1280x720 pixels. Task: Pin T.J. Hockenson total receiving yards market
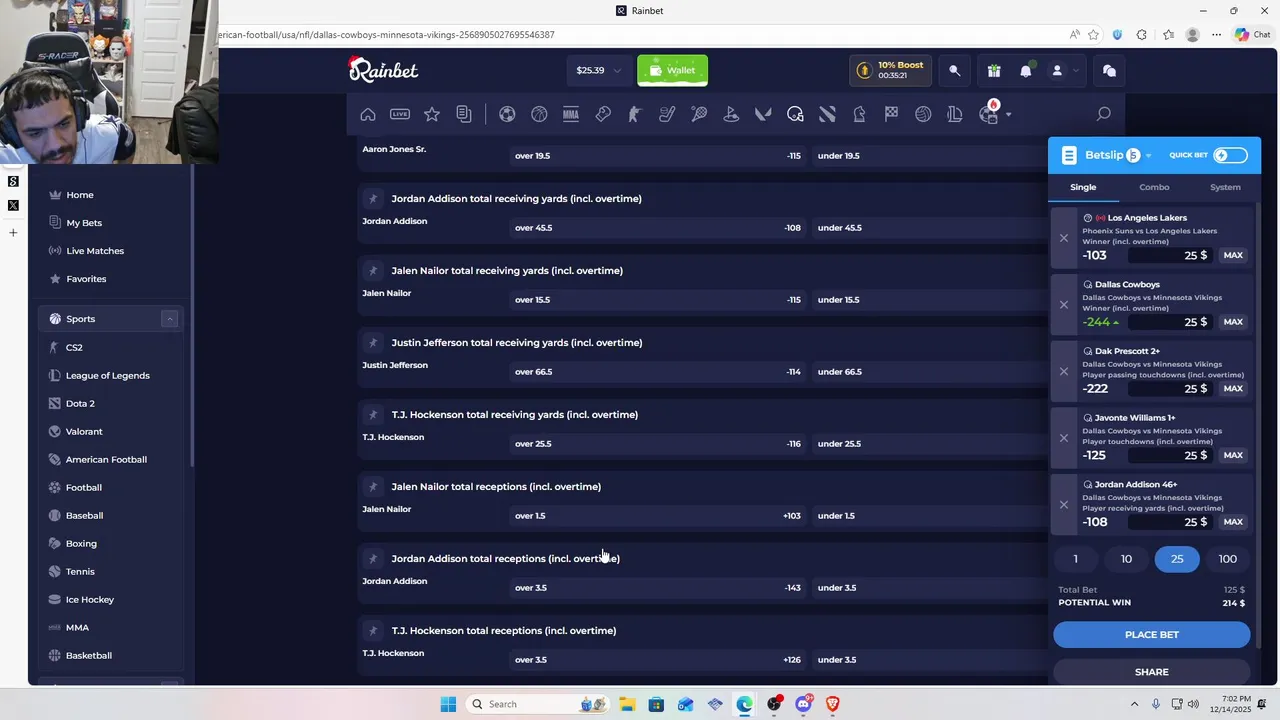372,414
